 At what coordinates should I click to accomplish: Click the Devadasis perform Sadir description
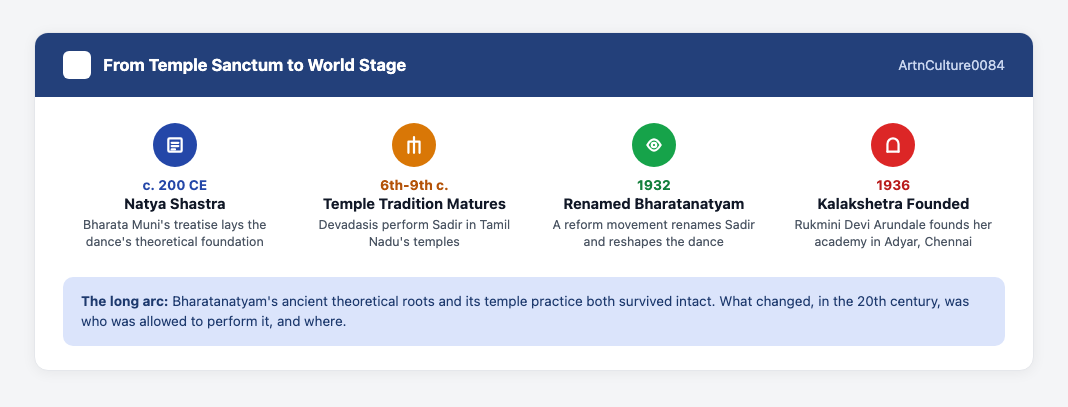coord(414,233)
